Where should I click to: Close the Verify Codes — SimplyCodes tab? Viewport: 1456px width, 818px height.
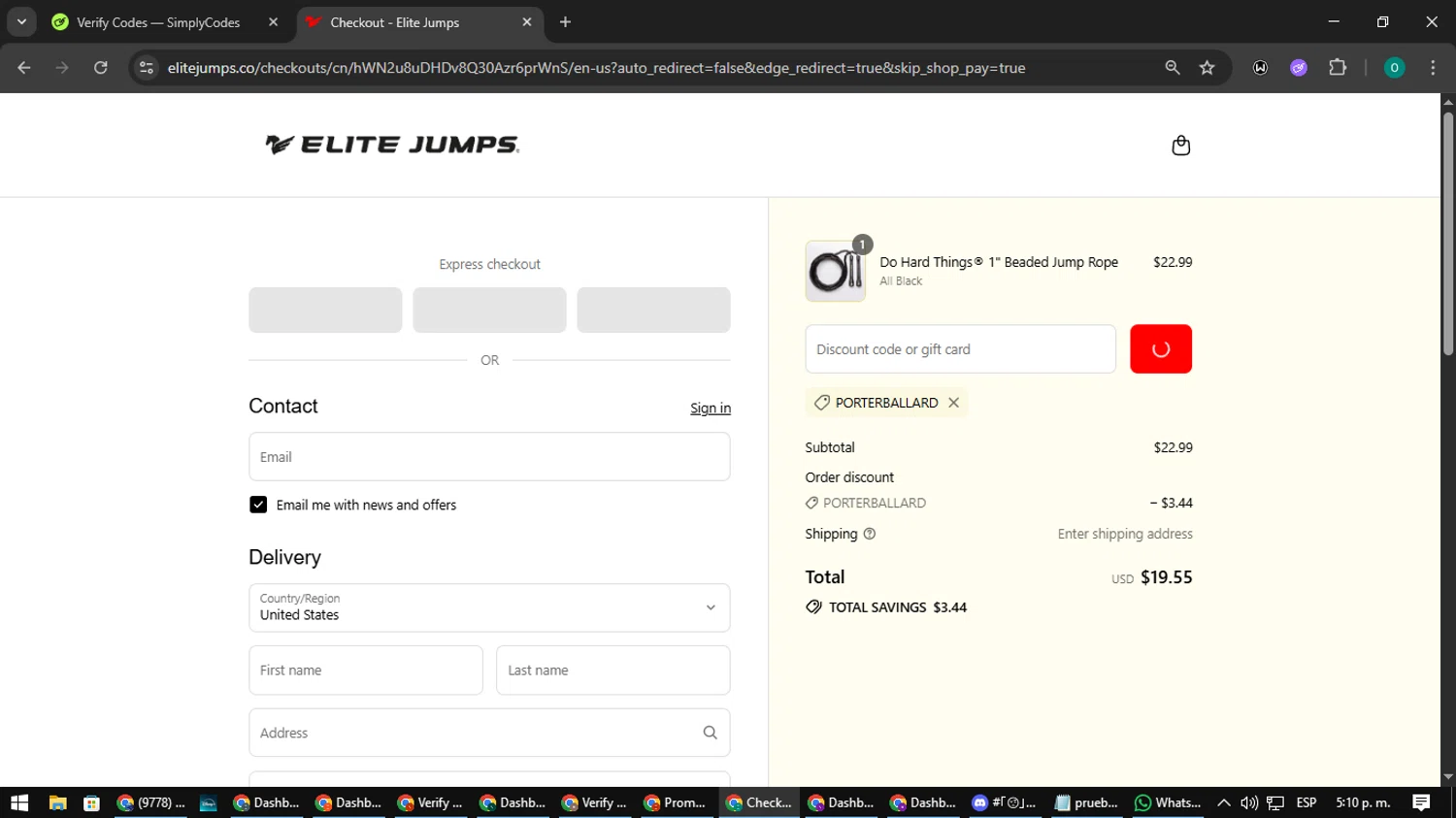[274, 22]
